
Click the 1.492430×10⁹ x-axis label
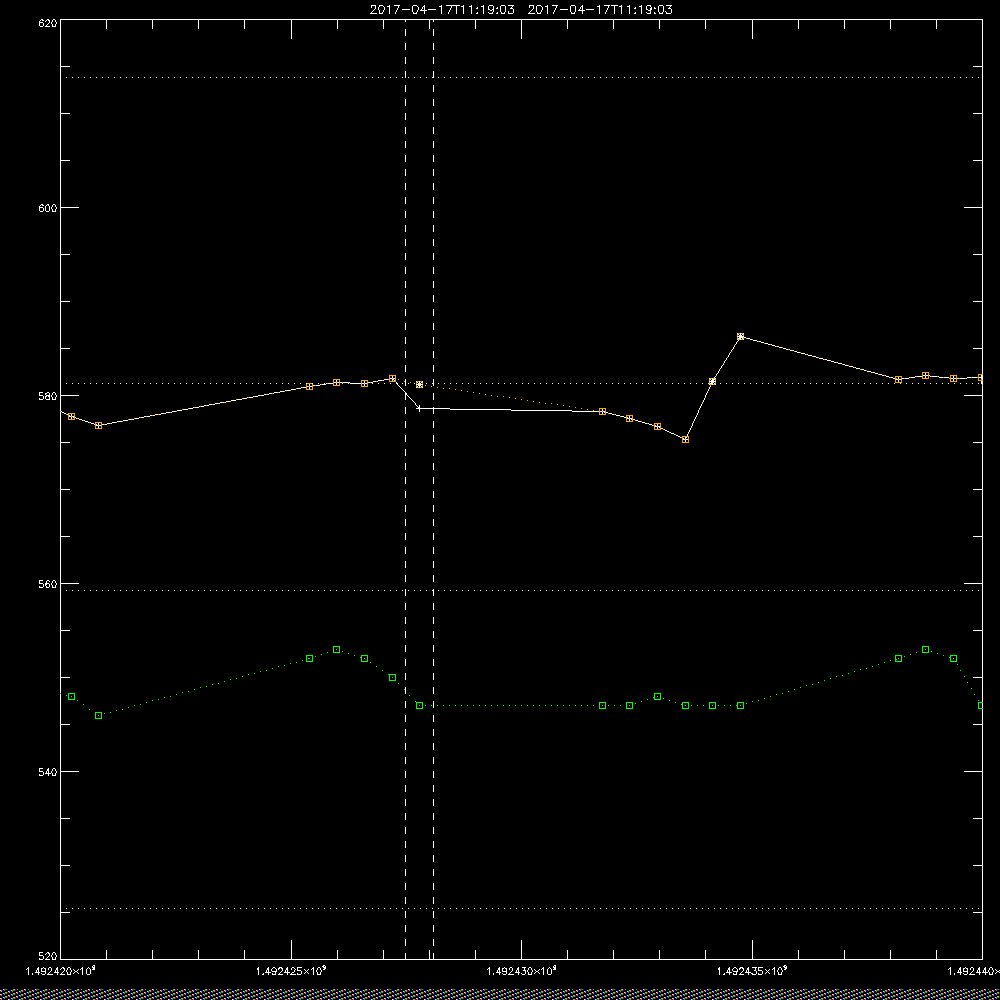522,971
